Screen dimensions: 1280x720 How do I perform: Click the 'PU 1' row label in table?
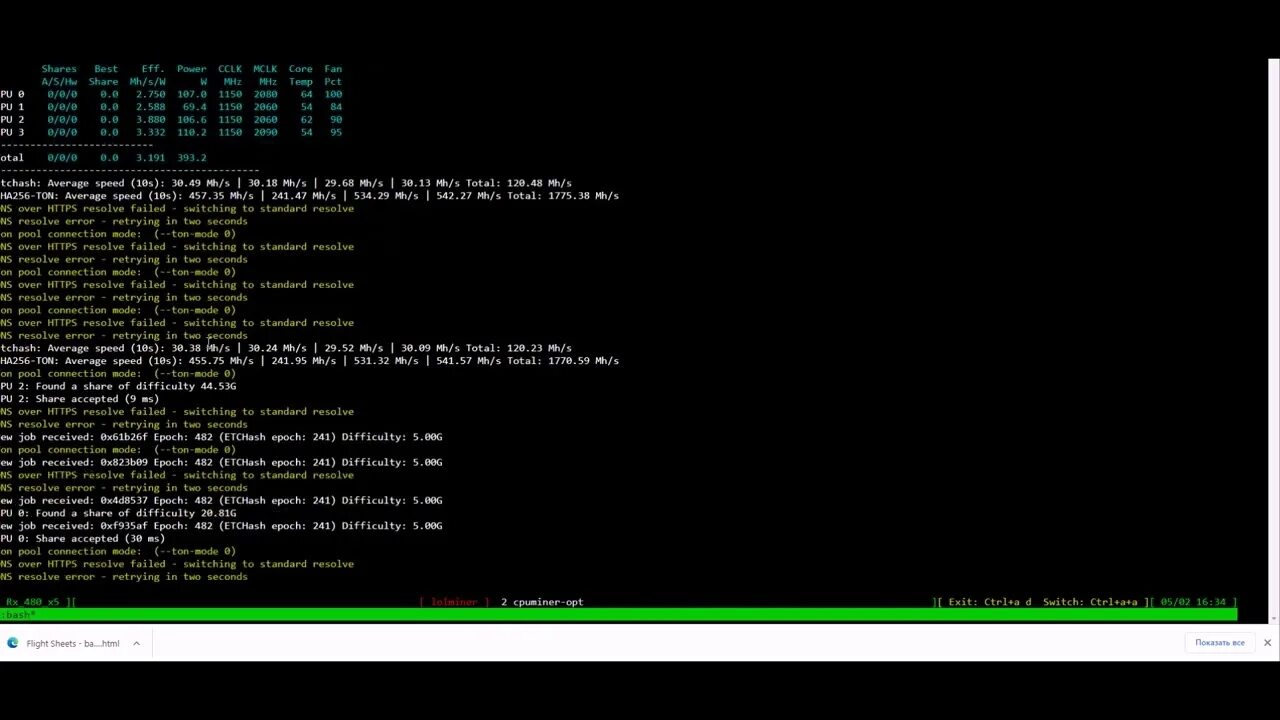tap(12, 107)
